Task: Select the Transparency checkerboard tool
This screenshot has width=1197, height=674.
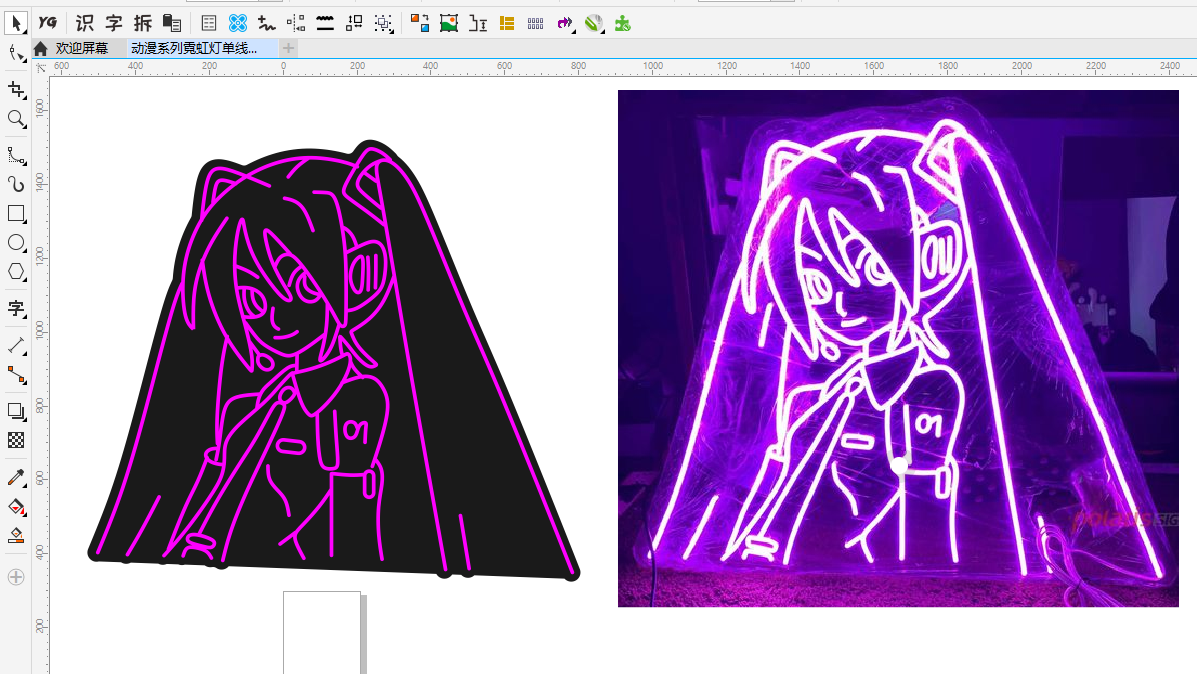Action: tap(16, 440)
